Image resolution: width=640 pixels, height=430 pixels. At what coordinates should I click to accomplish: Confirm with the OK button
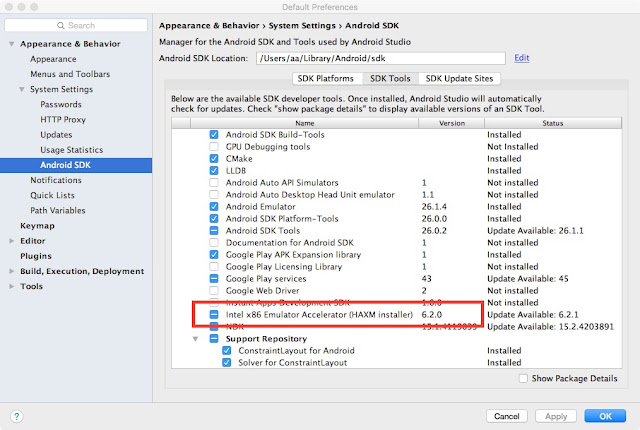click(x=605, y=416)
